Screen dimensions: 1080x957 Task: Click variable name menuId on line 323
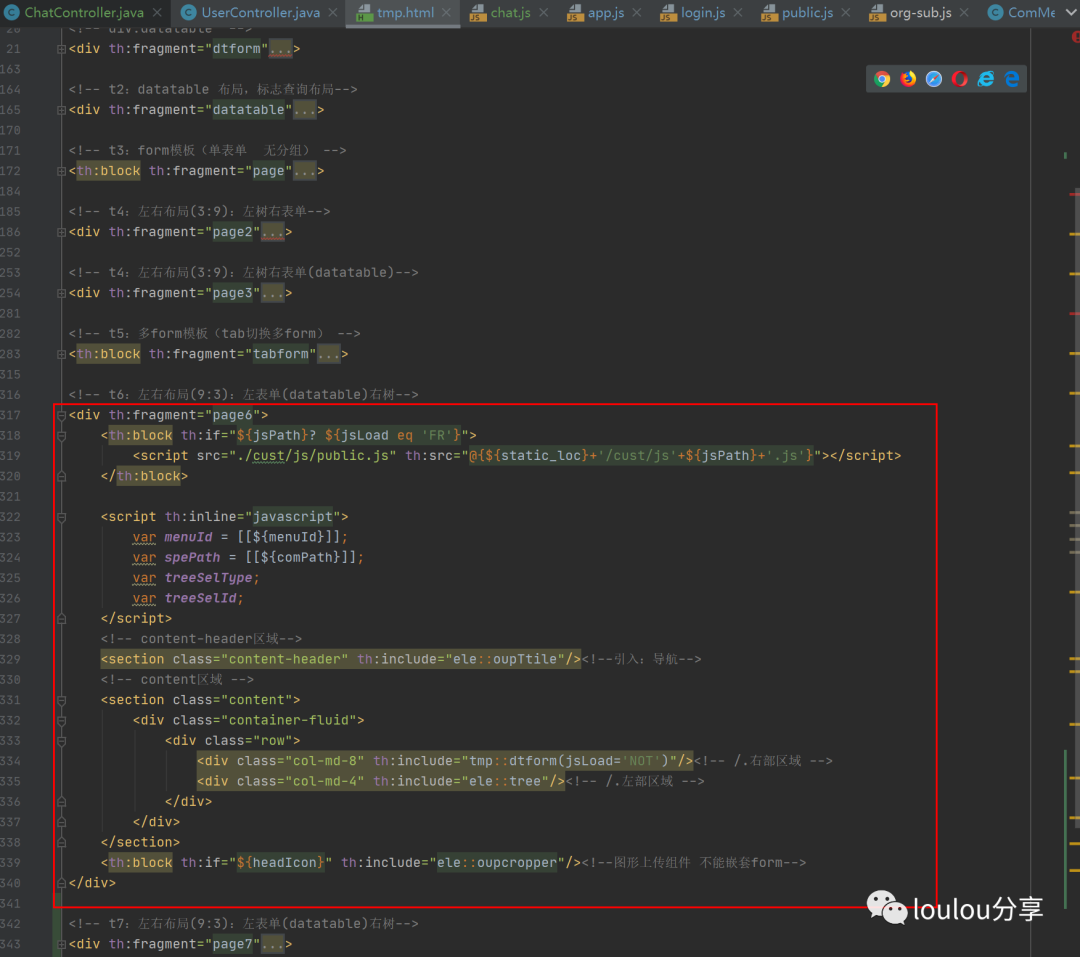188,537
